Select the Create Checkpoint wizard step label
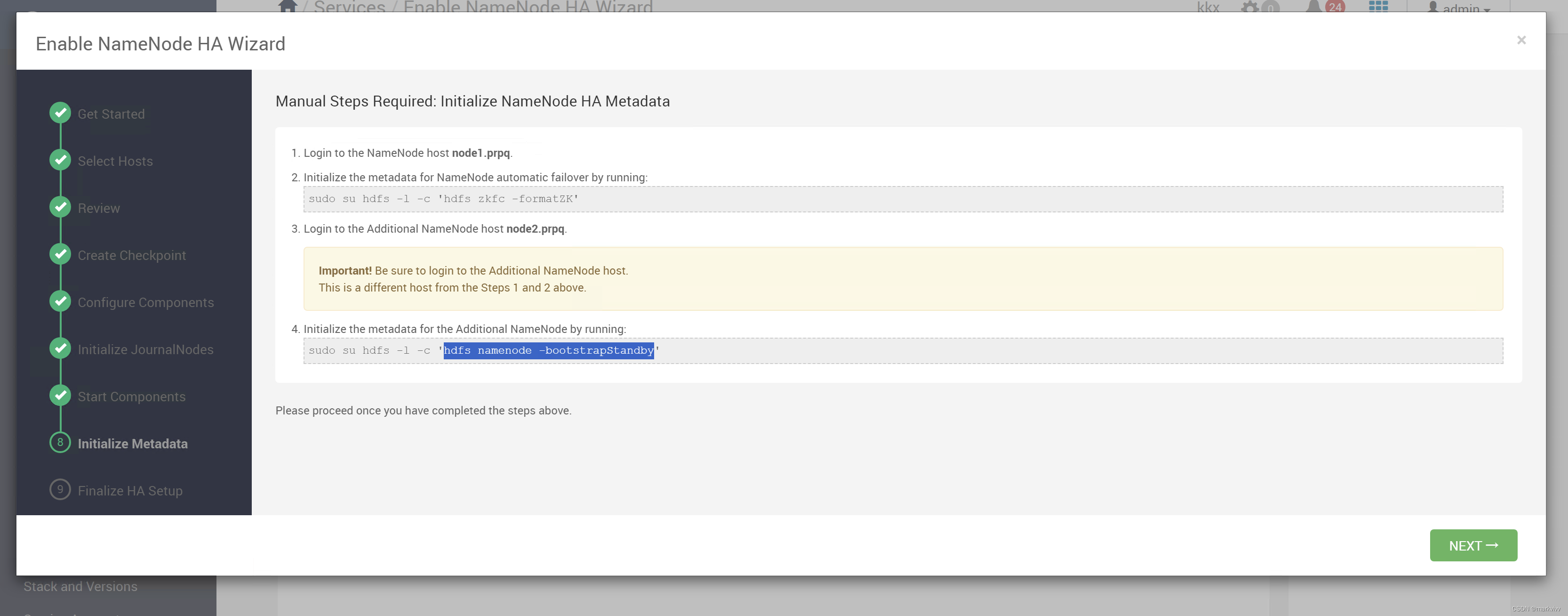1568x616 pixels. (x=131, y=255)
